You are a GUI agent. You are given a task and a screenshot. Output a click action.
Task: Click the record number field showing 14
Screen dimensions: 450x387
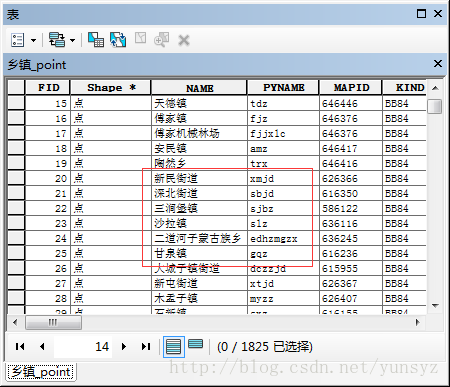pos(83,347)
